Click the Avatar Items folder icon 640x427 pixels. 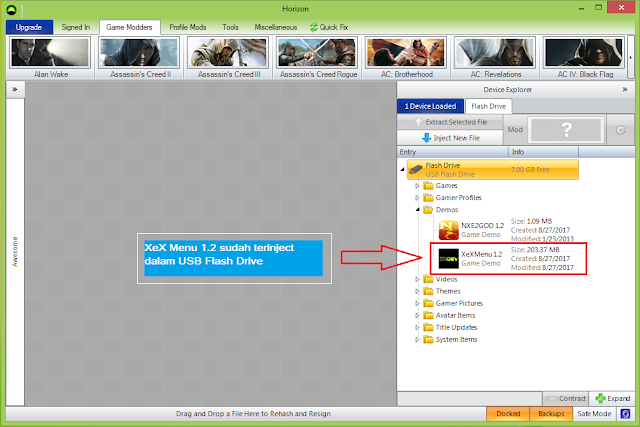(428, 316)
